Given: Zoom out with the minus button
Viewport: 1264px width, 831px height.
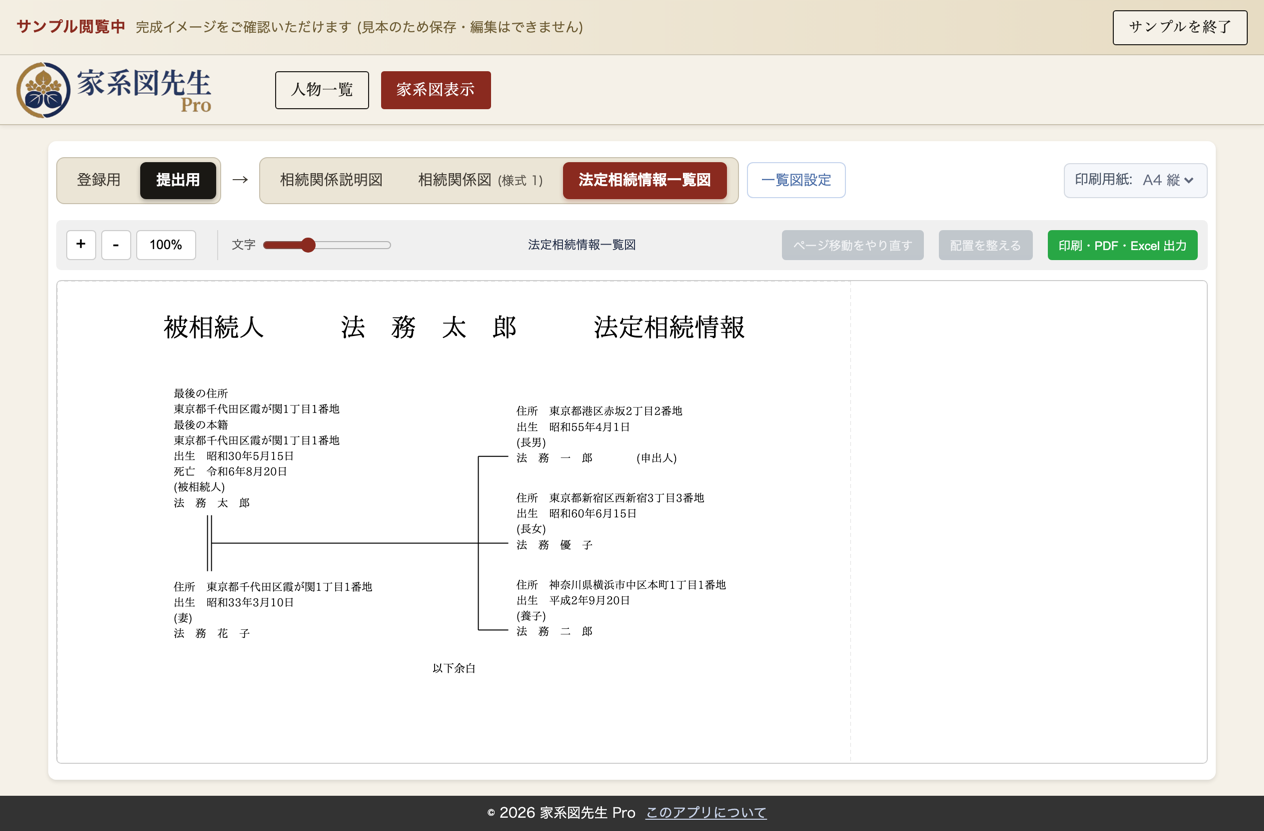Looking at the screenshot, I should pyautogui.click(x=116, y=245).
